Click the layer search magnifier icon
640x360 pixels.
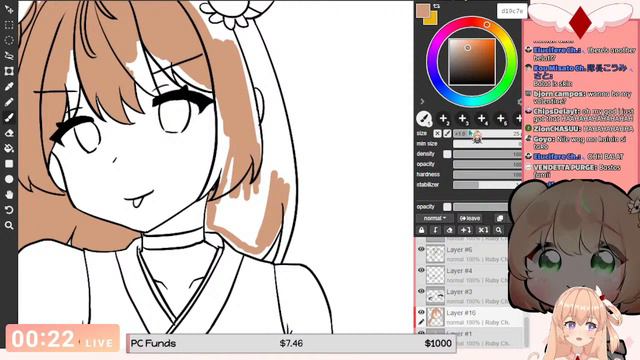[x=499, y=230]
